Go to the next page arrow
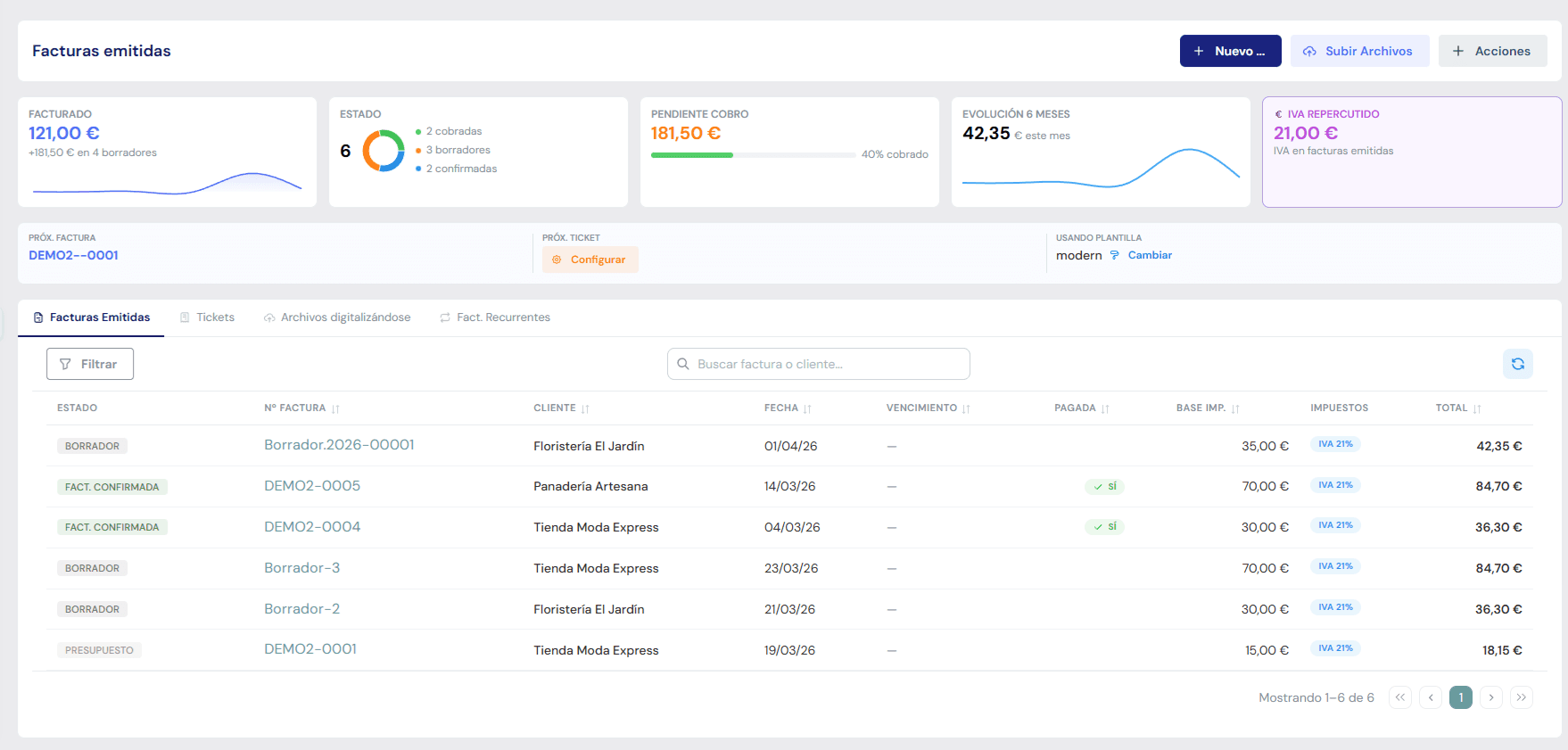Image resolution: width=1568 pixels, height=750 pixels. pyautogui.click(x=1491, y=697)
